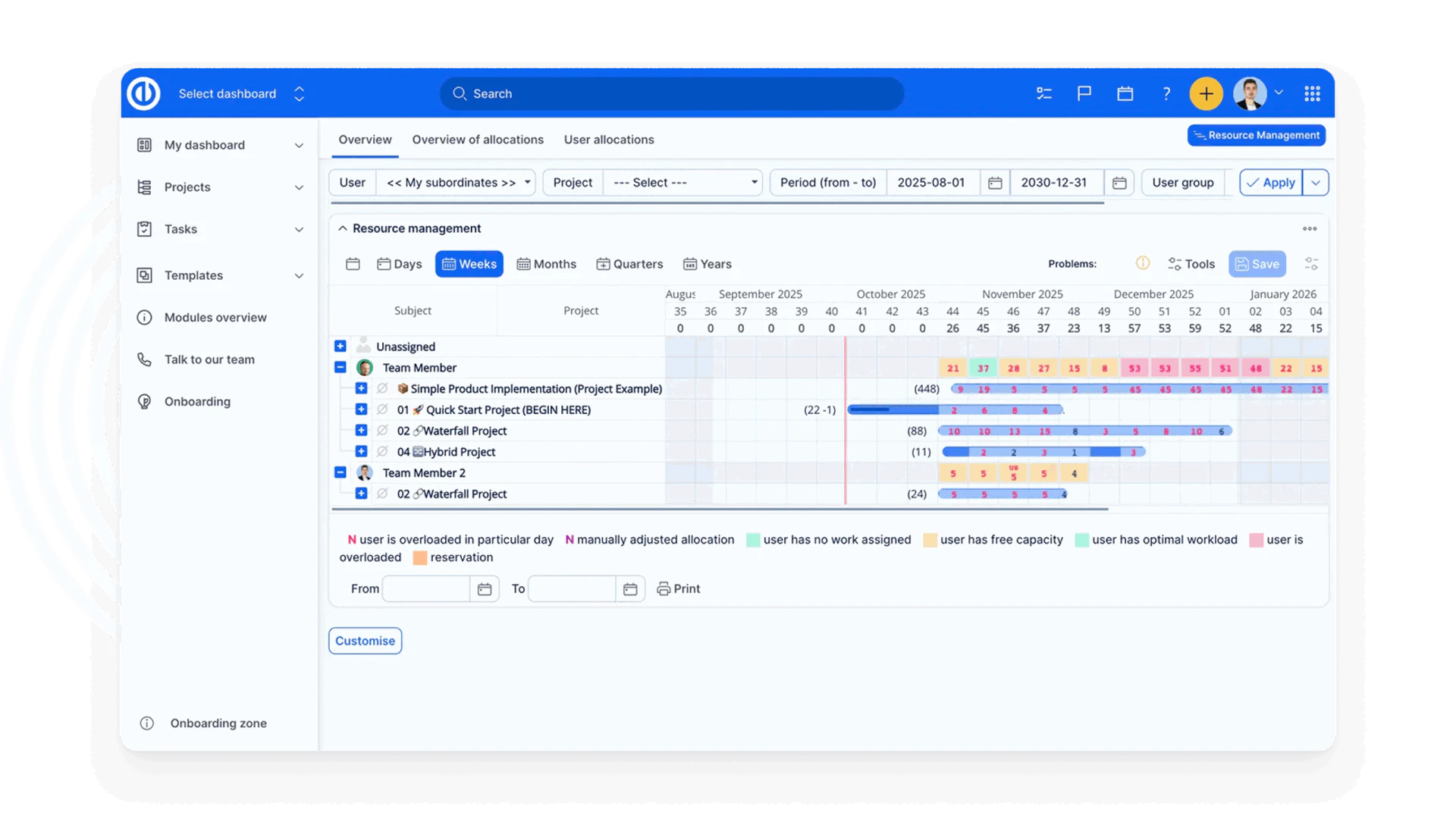Switch the timeline to Months view

coord(546,263)
